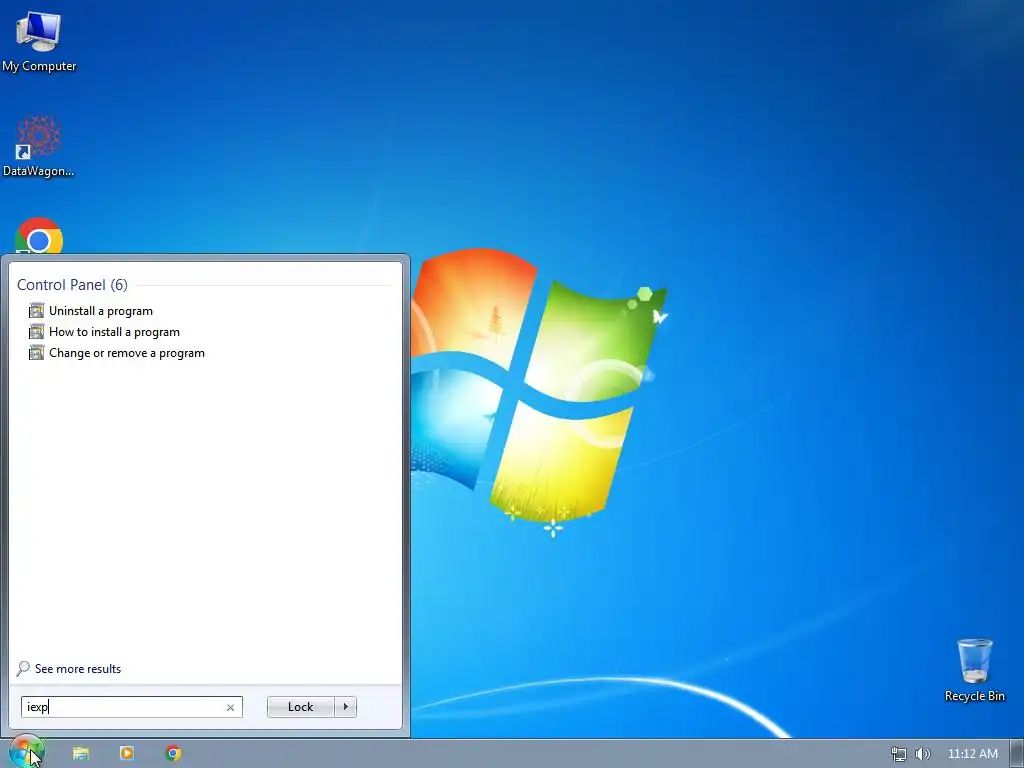Screen dimensions: 1024x768
Task: Clear the search box with the X
Action: coord(231,707)
